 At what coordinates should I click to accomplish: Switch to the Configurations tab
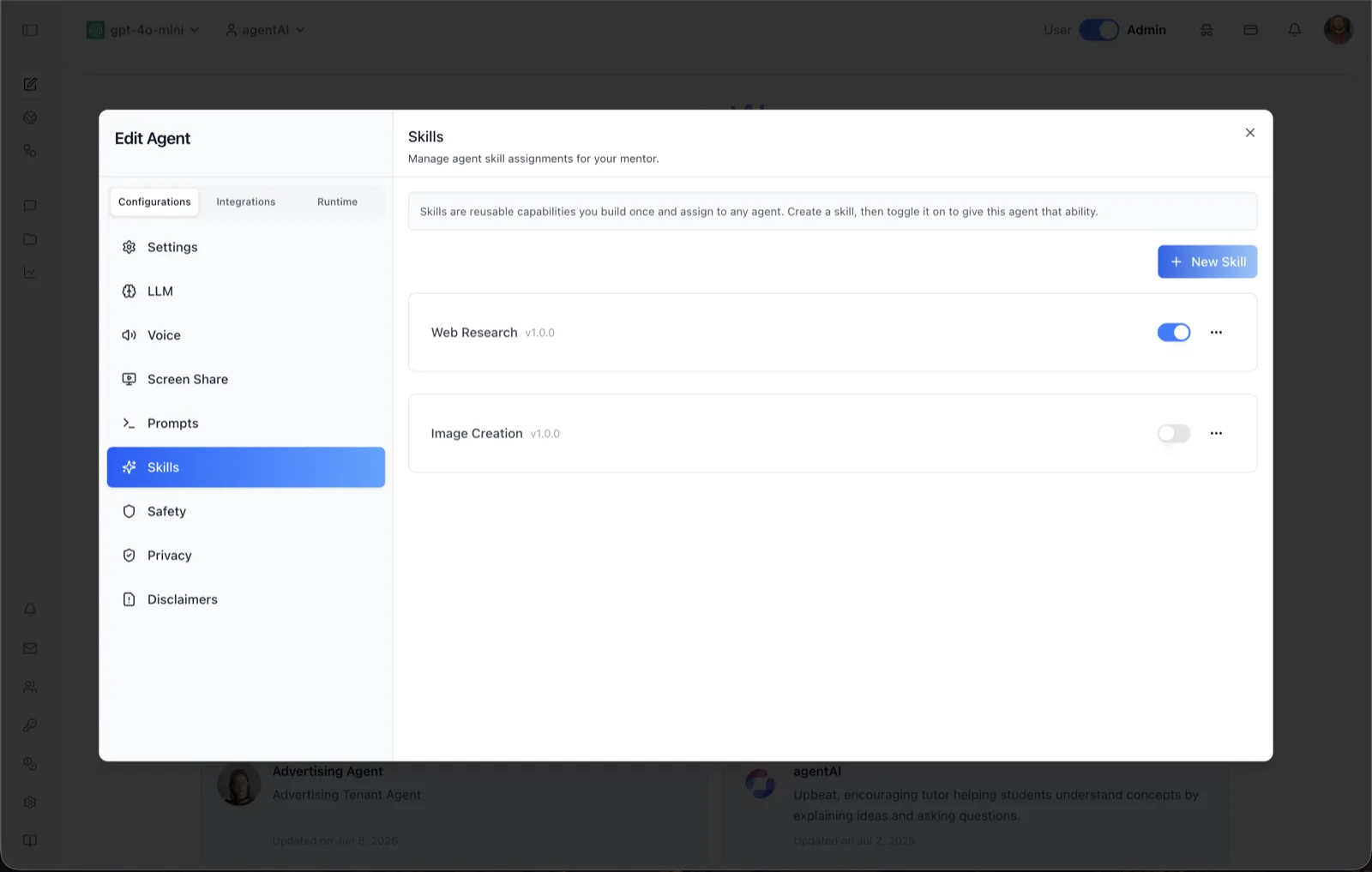coord(154,202)
